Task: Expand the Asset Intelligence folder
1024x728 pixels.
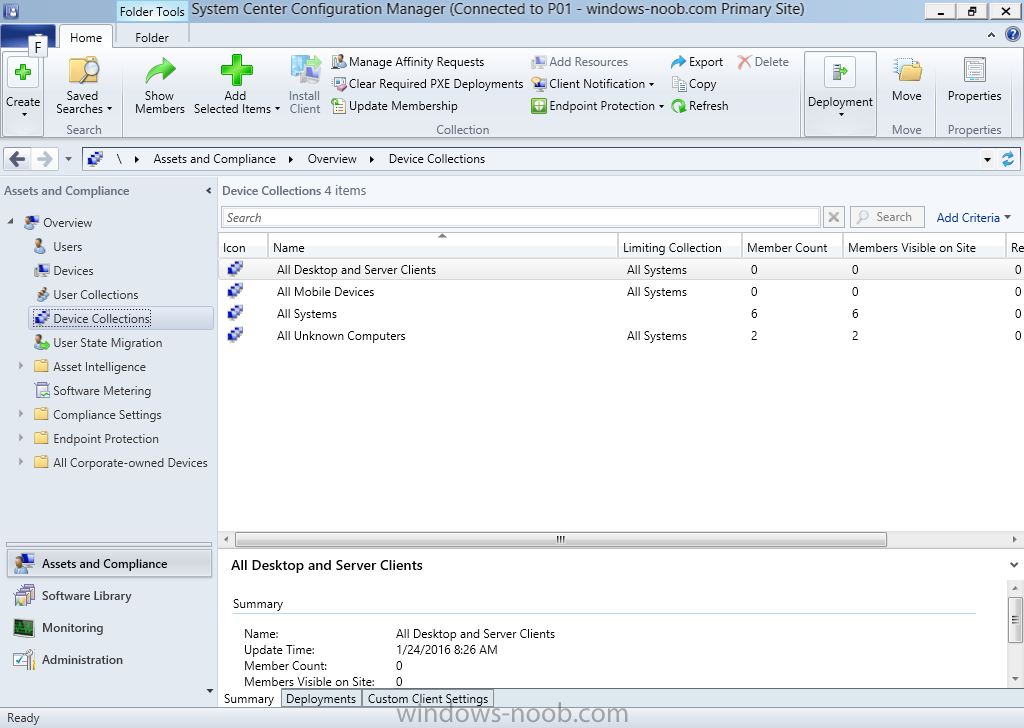Action: point(21,366)
